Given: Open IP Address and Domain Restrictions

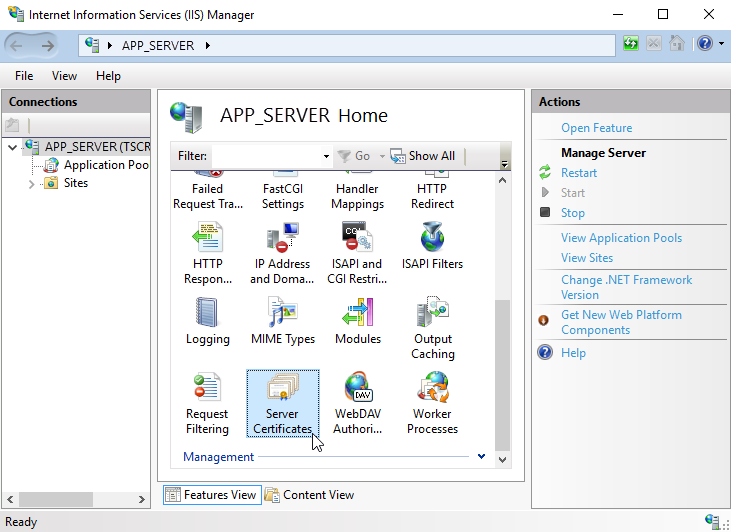Looking at the screenshot, I should (282, 253).
